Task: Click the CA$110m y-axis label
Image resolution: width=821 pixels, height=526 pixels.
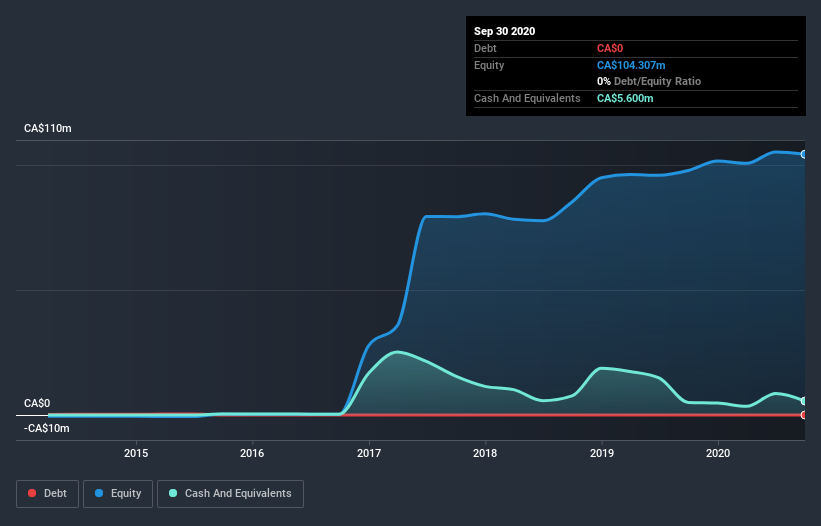Action: (48, 128)
